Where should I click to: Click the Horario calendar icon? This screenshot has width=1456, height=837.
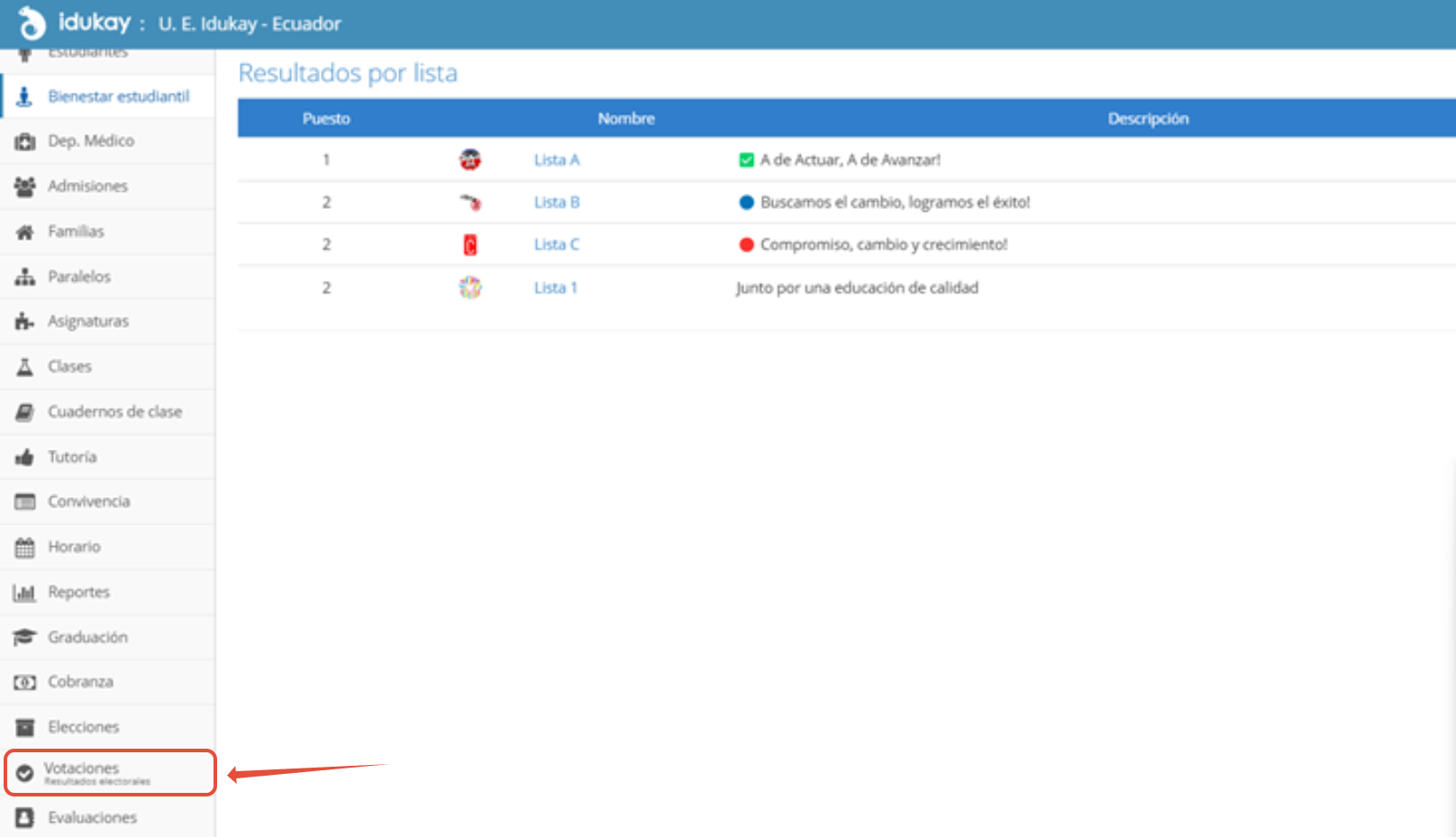[24, 547]
